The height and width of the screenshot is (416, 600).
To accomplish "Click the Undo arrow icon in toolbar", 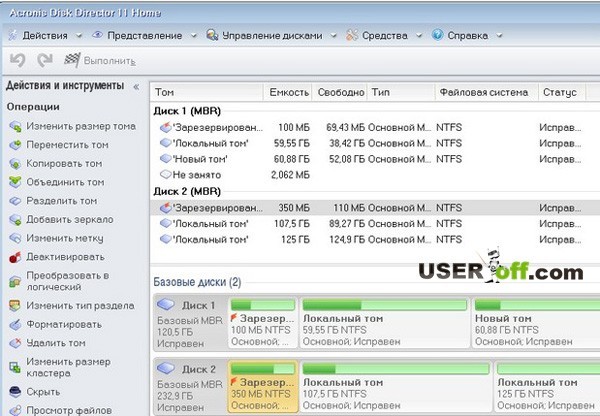I will (x=17, y=60).
